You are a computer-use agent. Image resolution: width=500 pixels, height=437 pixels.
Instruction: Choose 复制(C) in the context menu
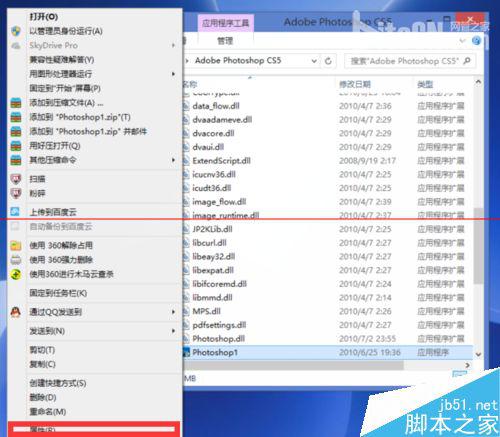(42, 364)
